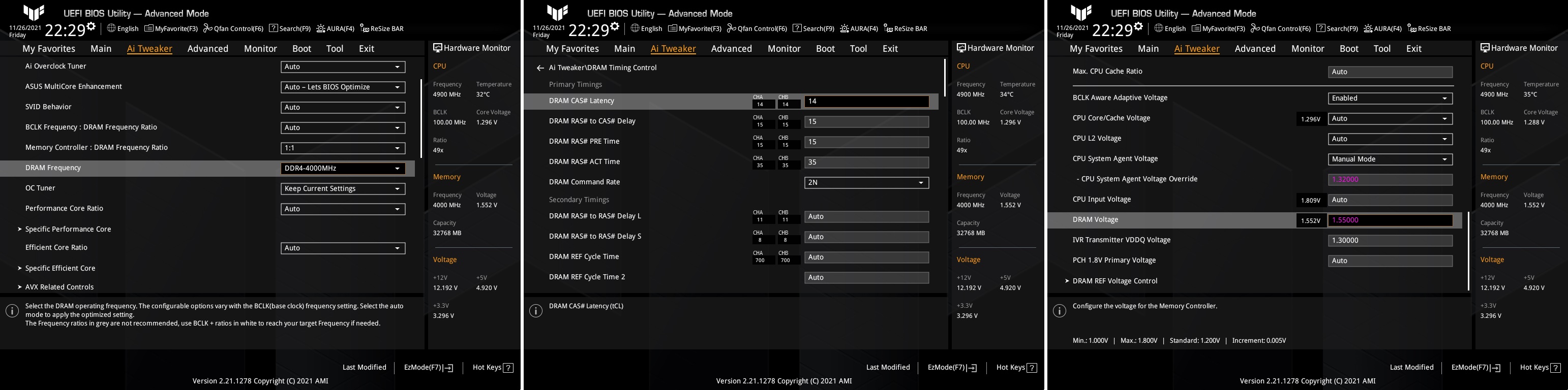Image resolution: width=1568 pixels, height=390 pixels.
Task: Click the DRAM CAS# Latency input field
Action: 866,102
